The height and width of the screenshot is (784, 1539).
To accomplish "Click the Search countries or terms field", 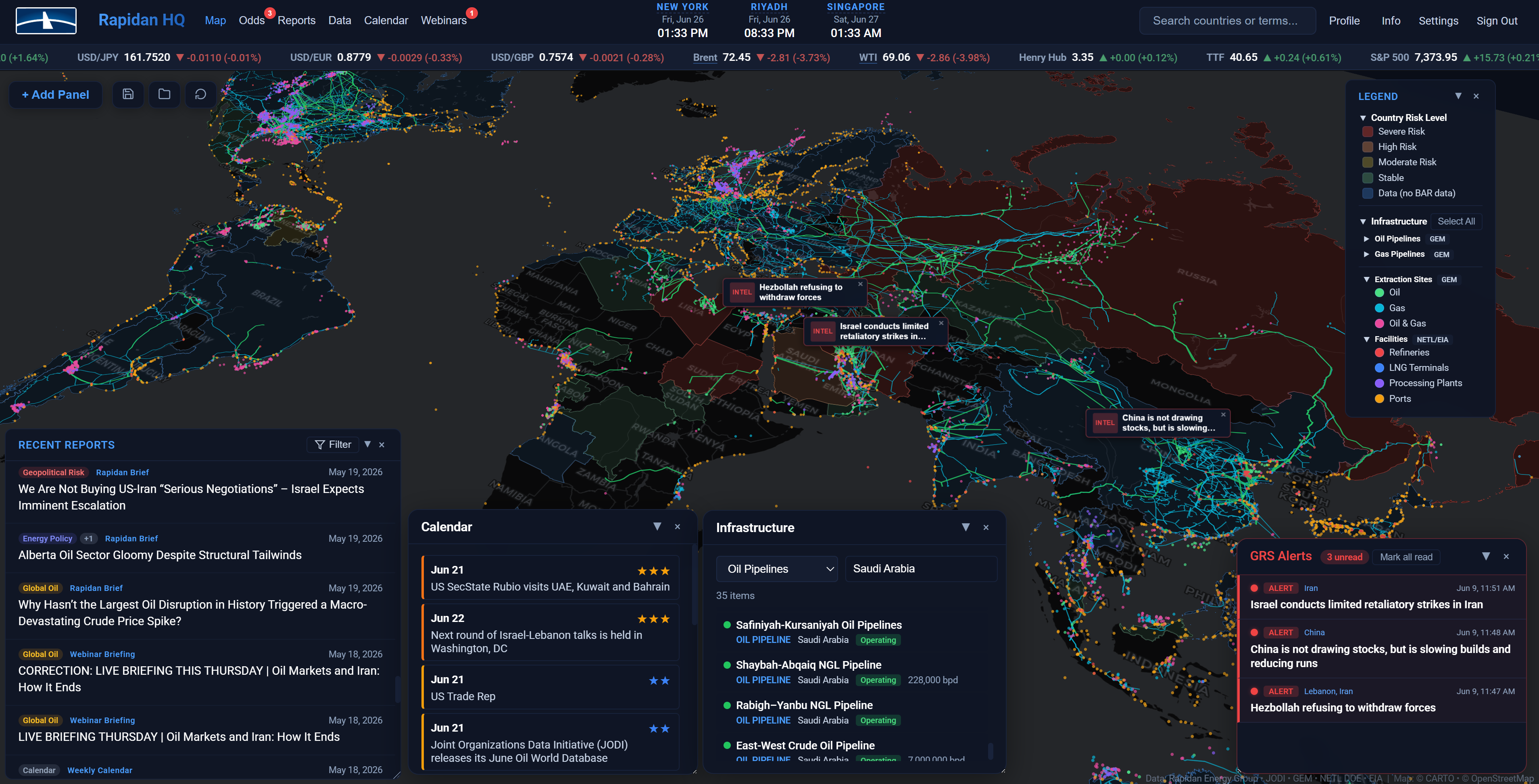I will (x=1227, y=21).
